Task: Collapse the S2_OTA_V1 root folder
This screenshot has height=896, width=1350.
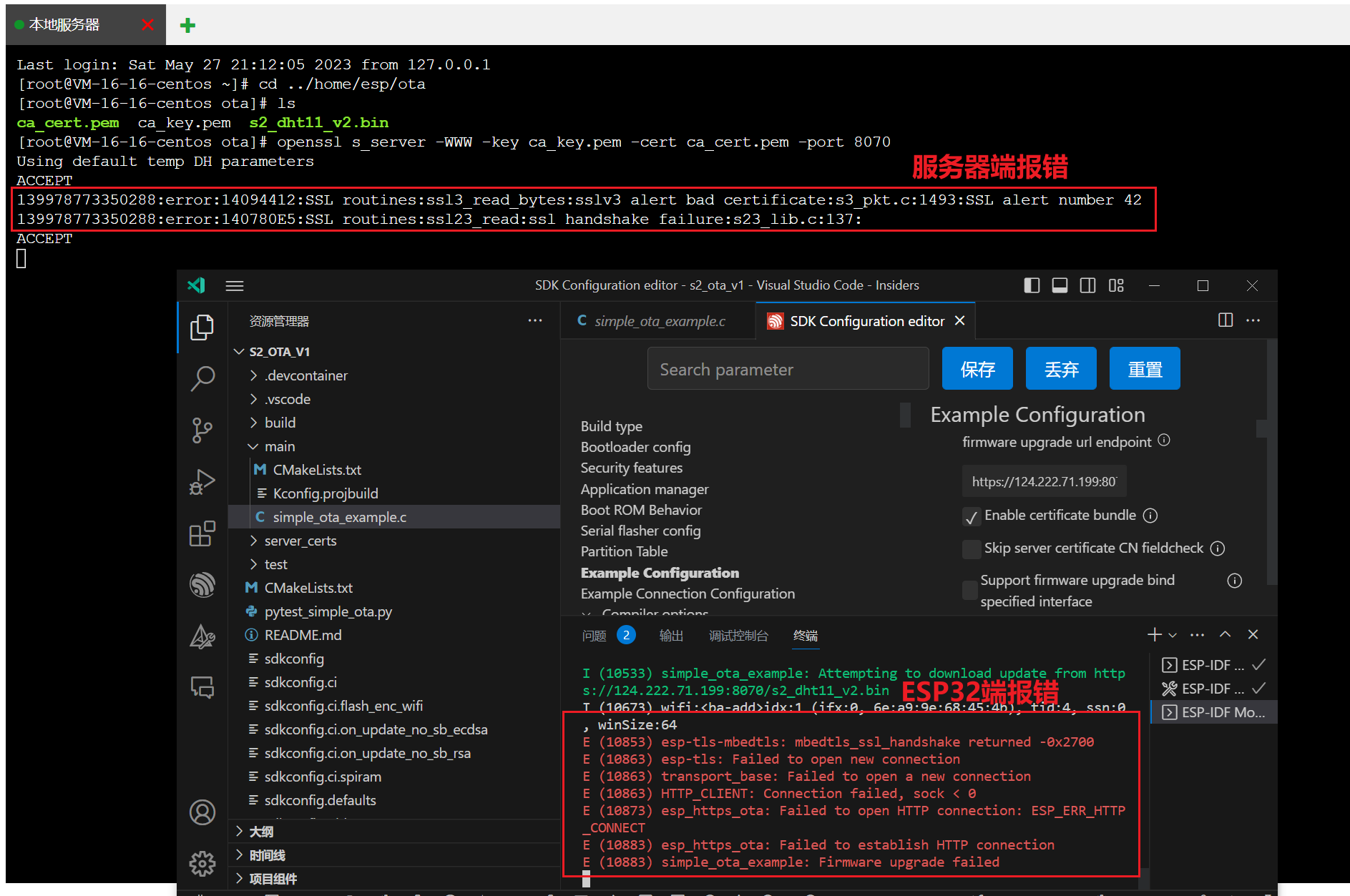Action: click(x=240, y=351)
